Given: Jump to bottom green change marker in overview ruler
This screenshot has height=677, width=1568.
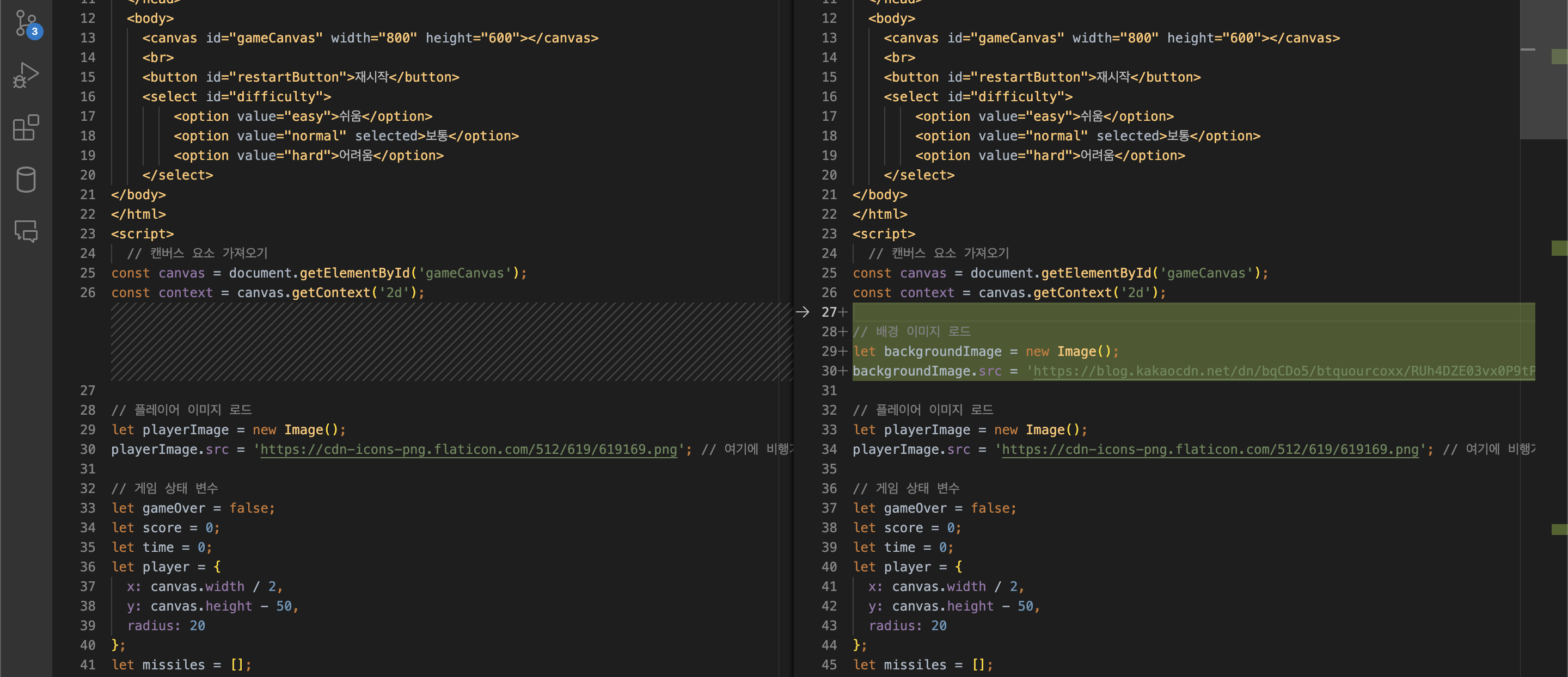Looking at the screenshot, I should coord(1559,529).
